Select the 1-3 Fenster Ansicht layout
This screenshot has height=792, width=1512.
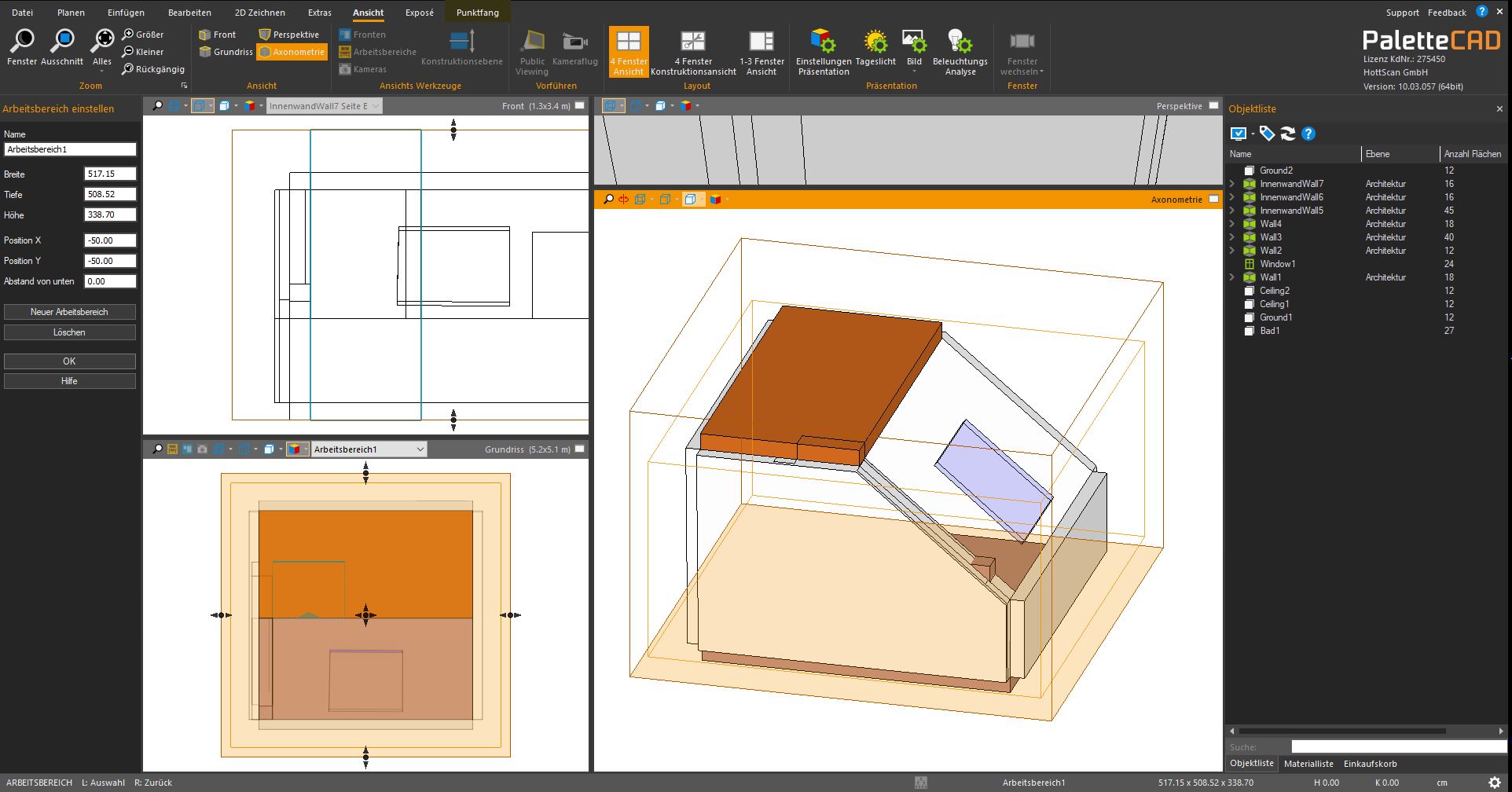[761, 42]
